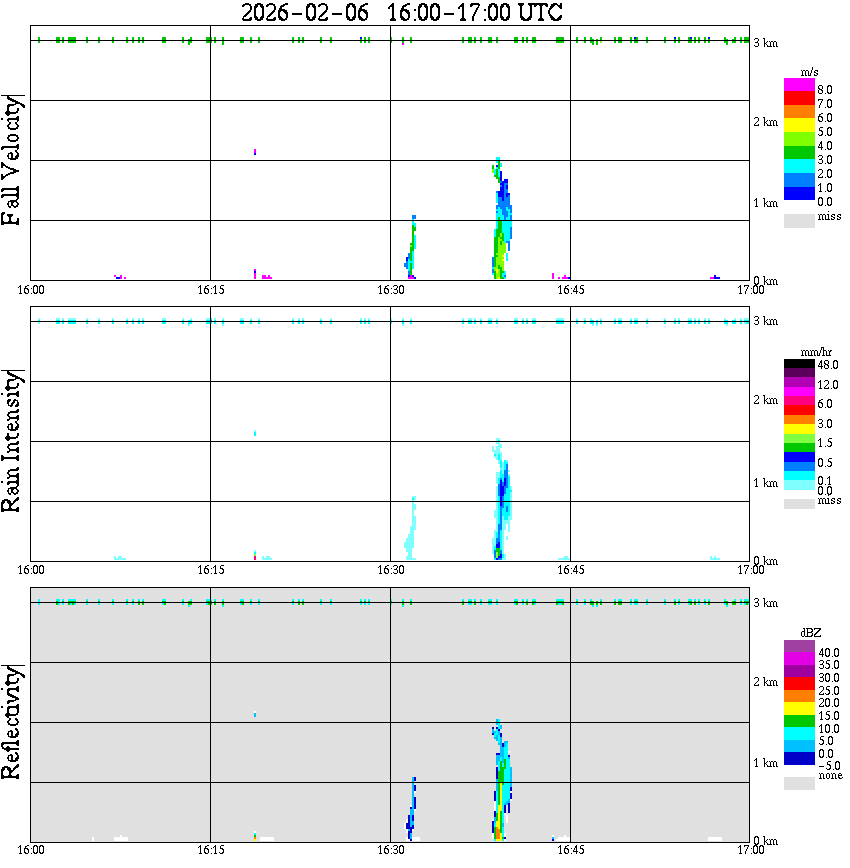The width and height of the screenshot is (850, 868).
Task: Click the gray 'miss' swatch in Fall Velocity legend
Action: [799, 220]
